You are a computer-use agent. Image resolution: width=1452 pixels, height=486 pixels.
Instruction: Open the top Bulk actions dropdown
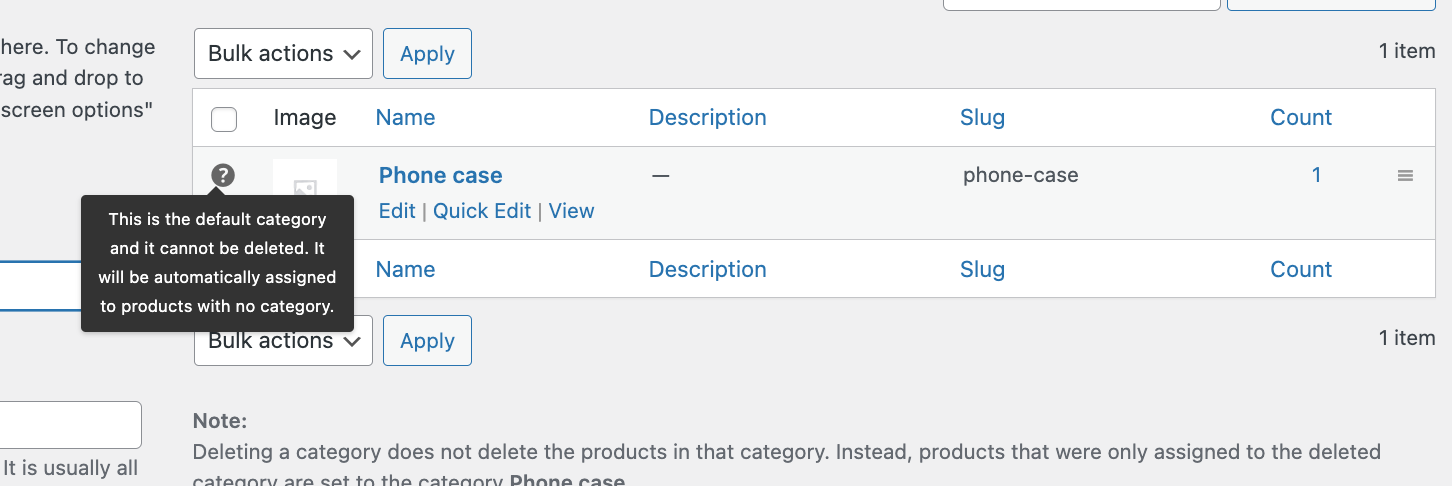[283, 54]
